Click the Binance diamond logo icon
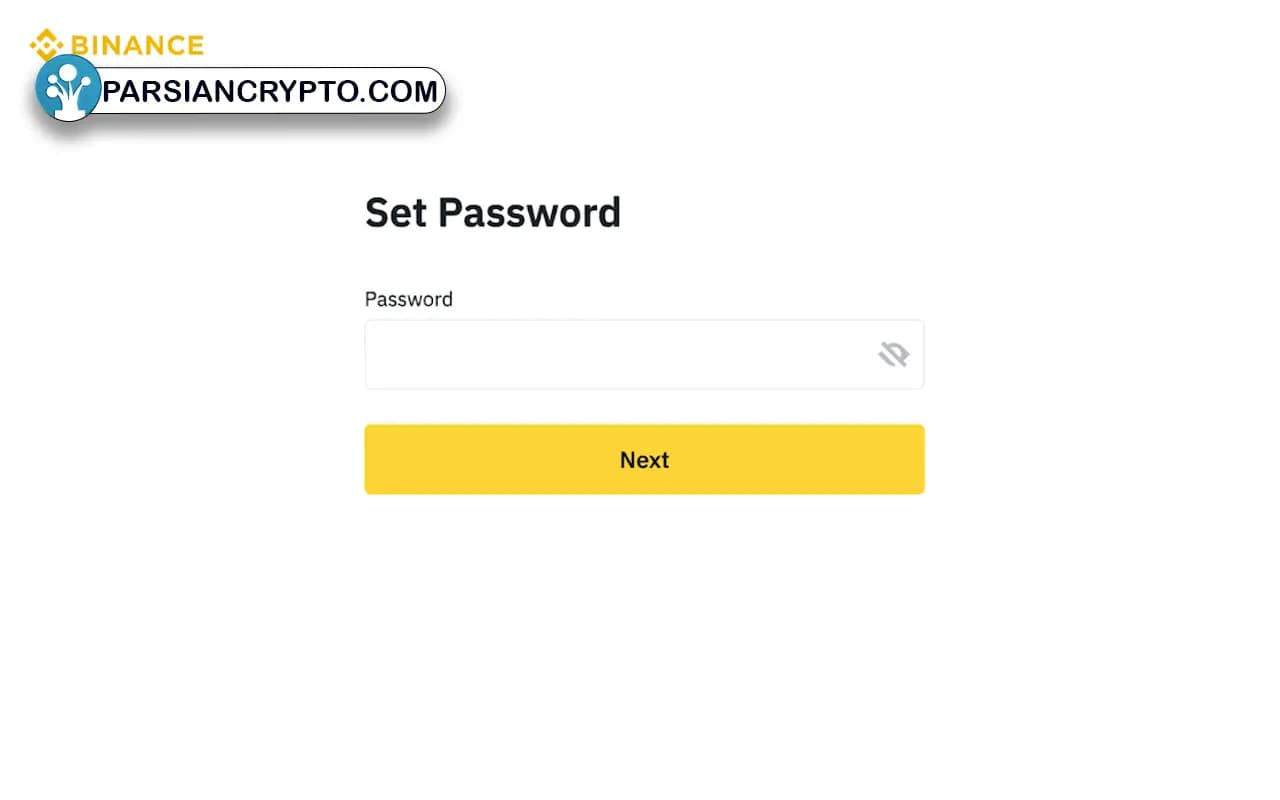Screen dimensions: 1280x800 pos(46,44)
